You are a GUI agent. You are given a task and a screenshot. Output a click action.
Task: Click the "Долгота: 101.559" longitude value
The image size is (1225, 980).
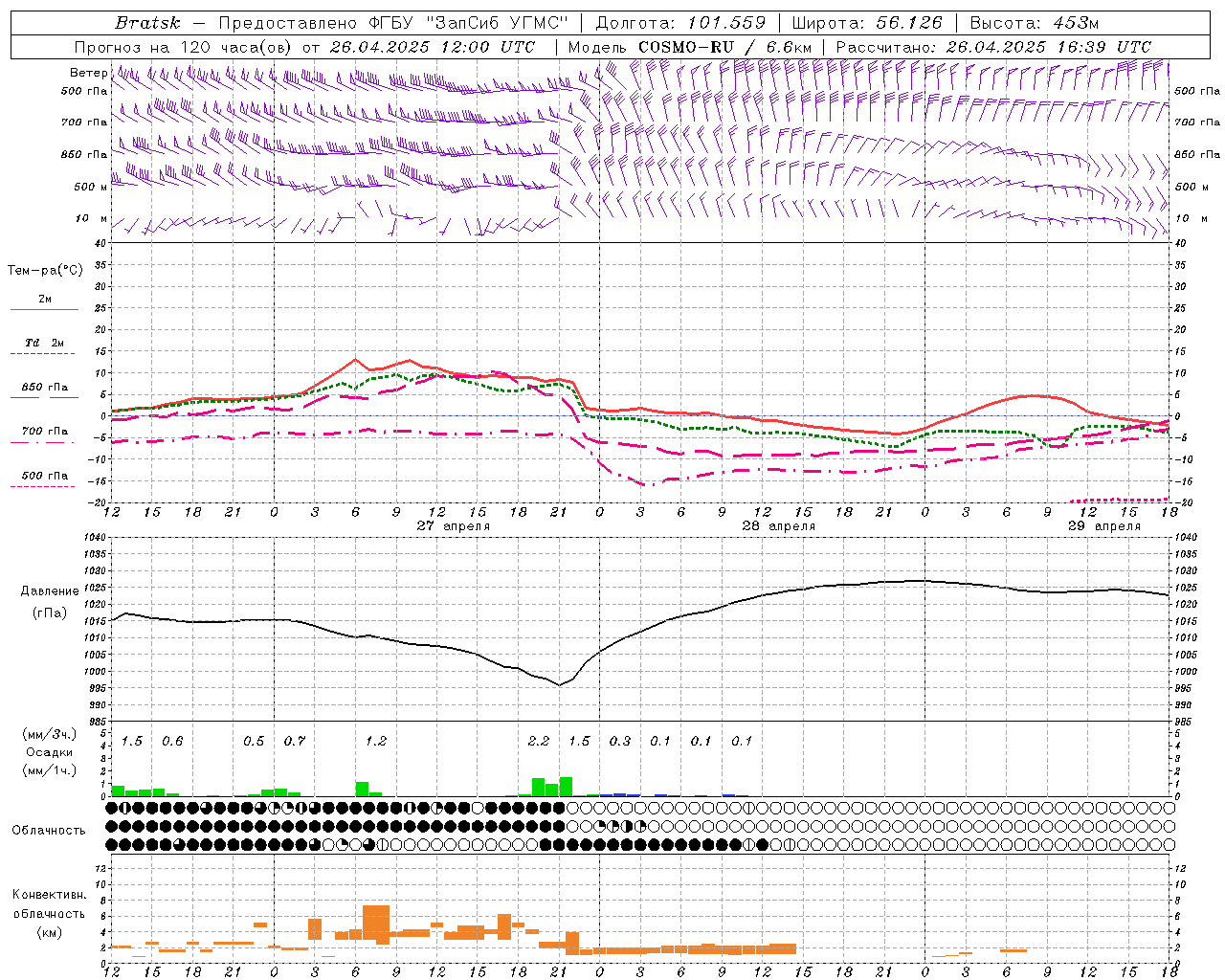point(680,23)
